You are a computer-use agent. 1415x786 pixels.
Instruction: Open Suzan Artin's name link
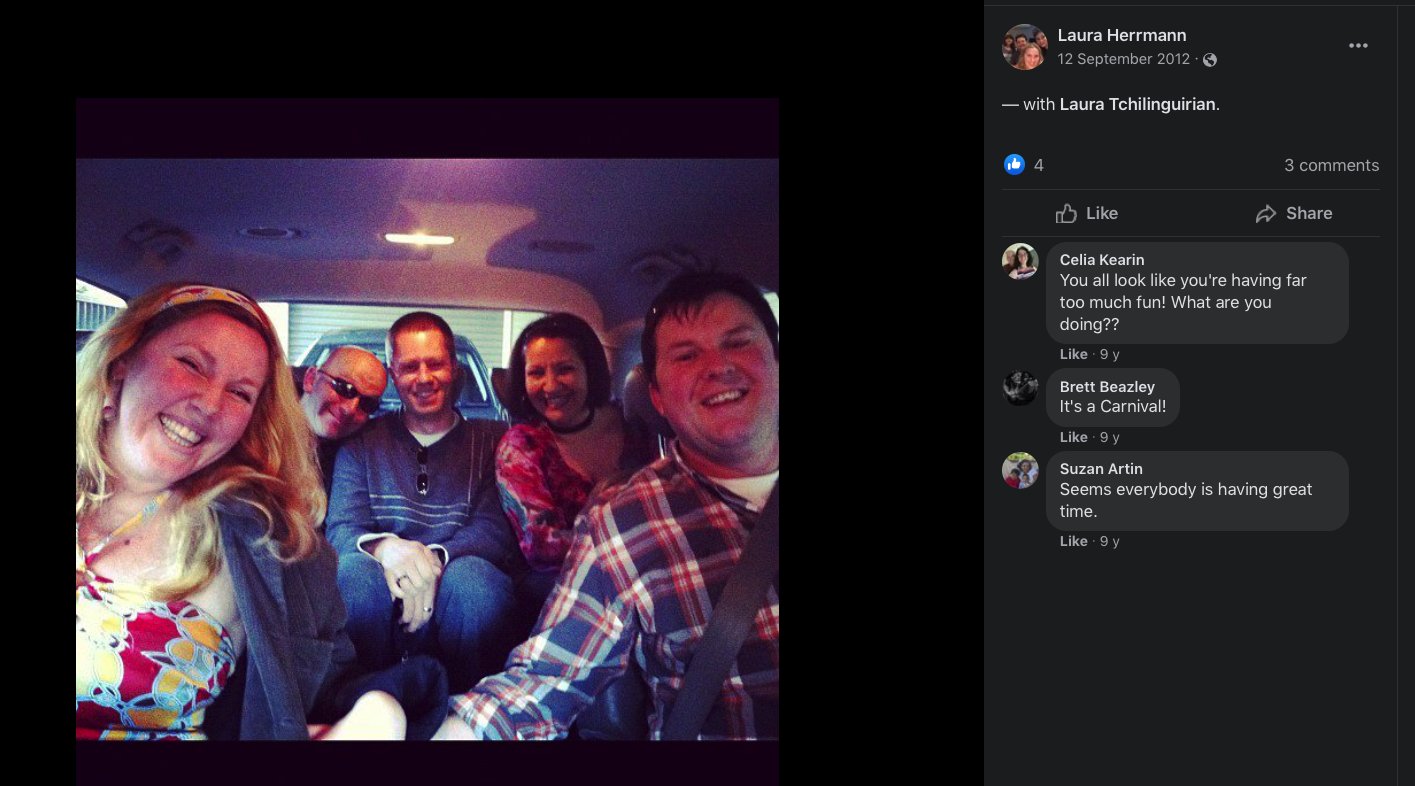1101,469
